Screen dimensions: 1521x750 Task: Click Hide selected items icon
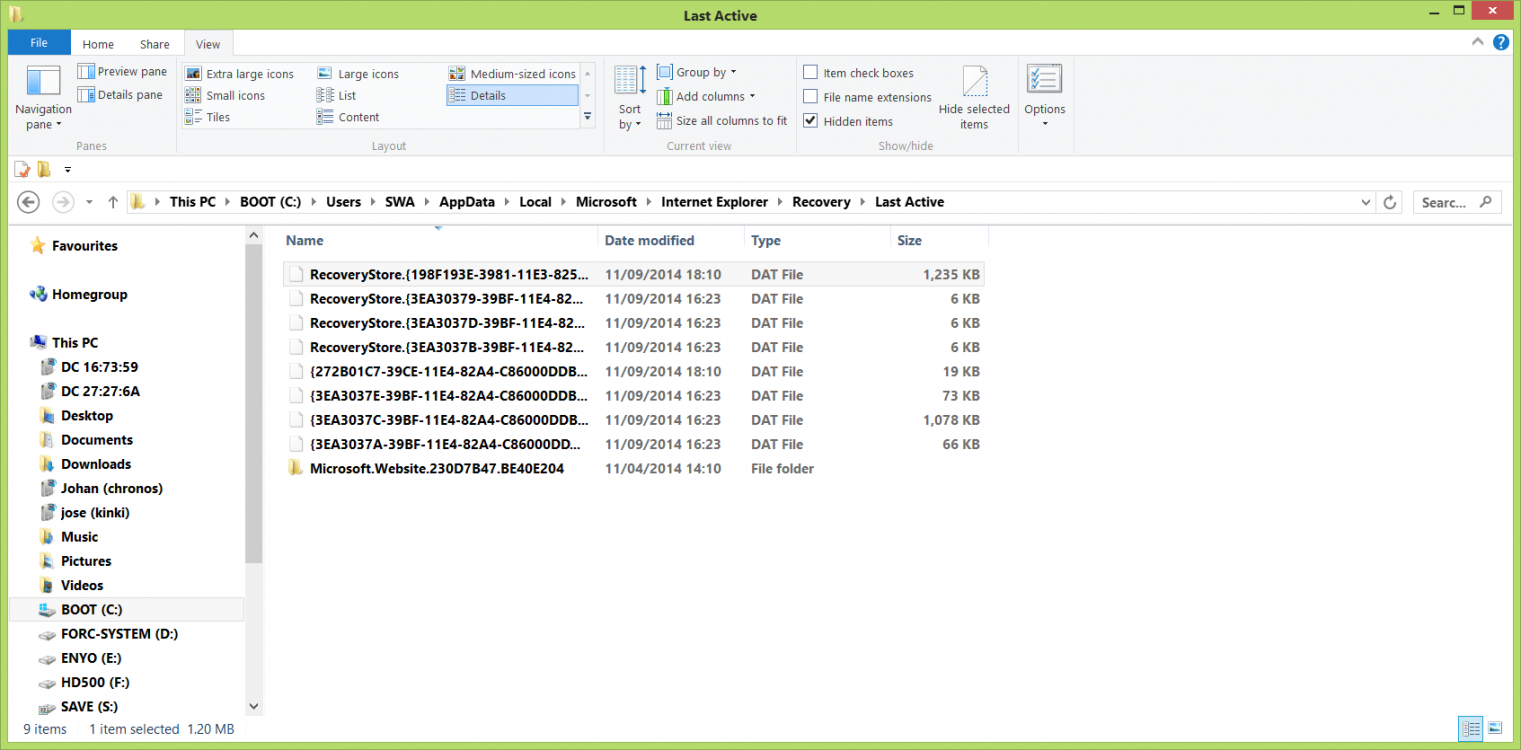974,83
